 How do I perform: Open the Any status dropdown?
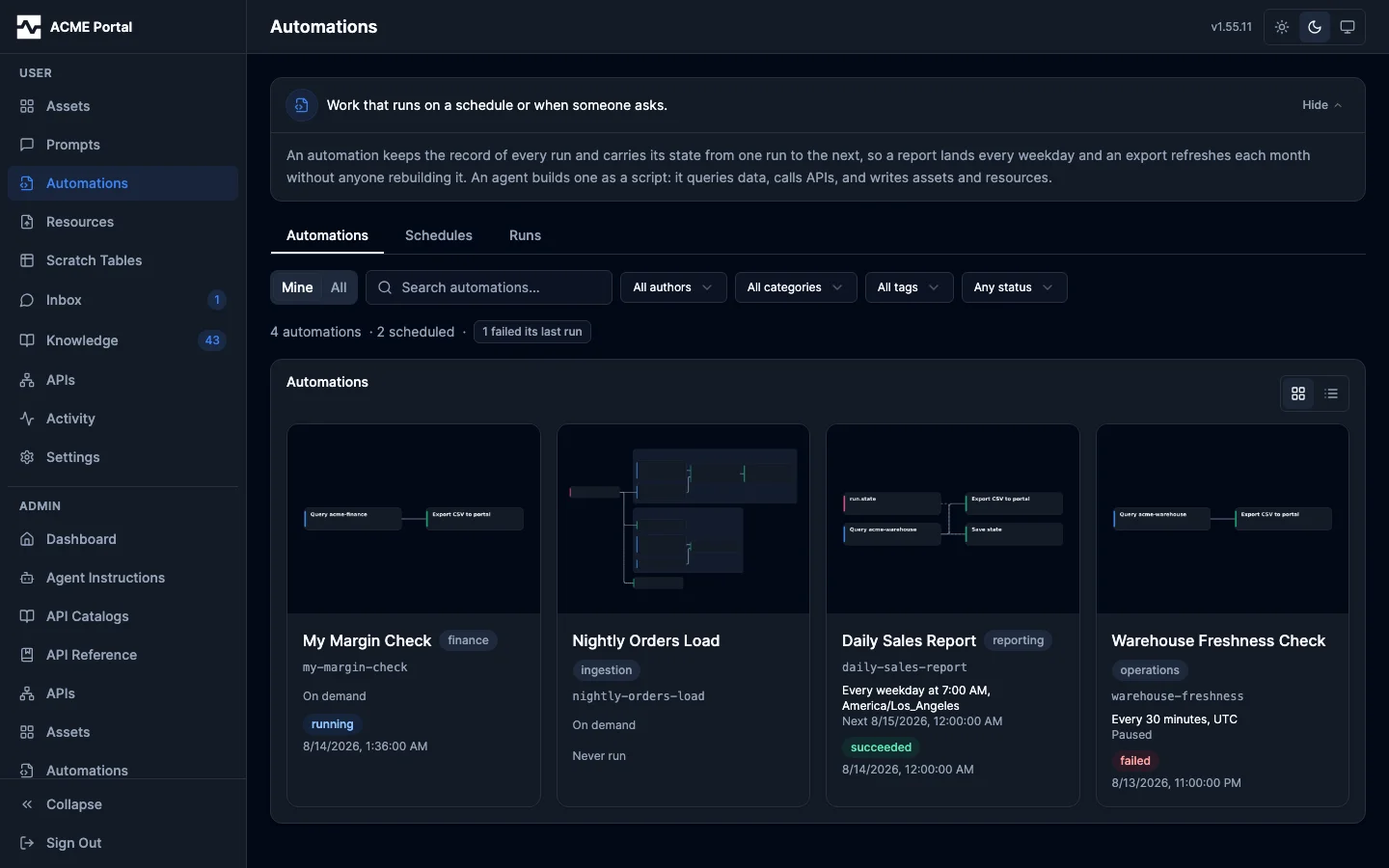tap(1014, 287)
